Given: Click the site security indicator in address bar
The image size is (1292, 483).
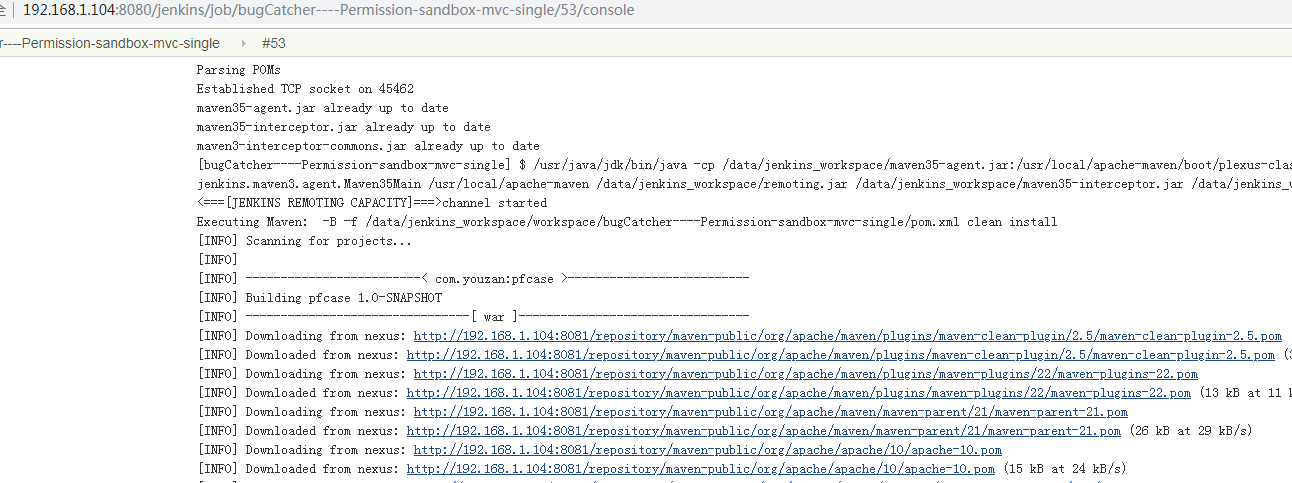Looking at the screenshot, I should pos(4,11).
